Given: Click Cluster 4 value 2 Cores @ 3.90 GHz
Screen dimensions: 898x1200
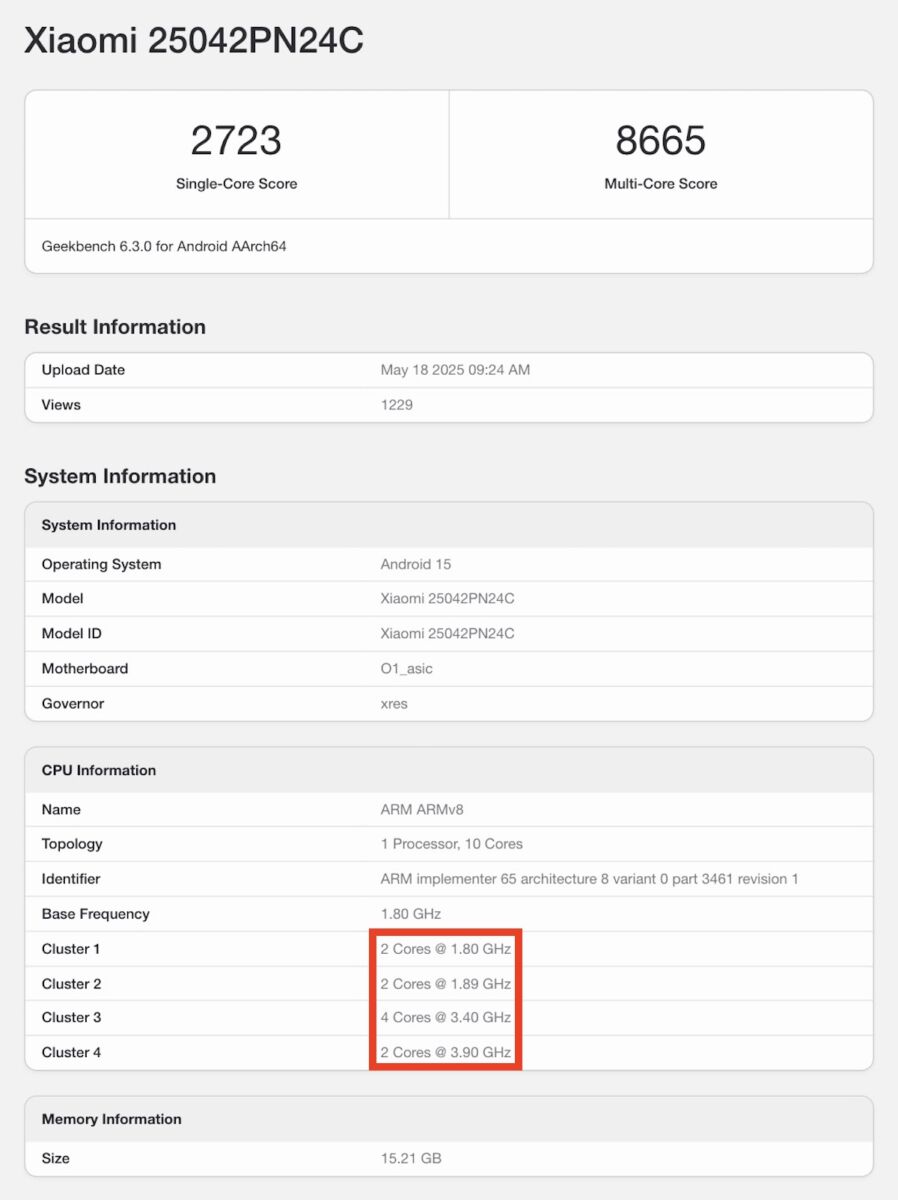Looking at the screenshot, I should 446,1053.
